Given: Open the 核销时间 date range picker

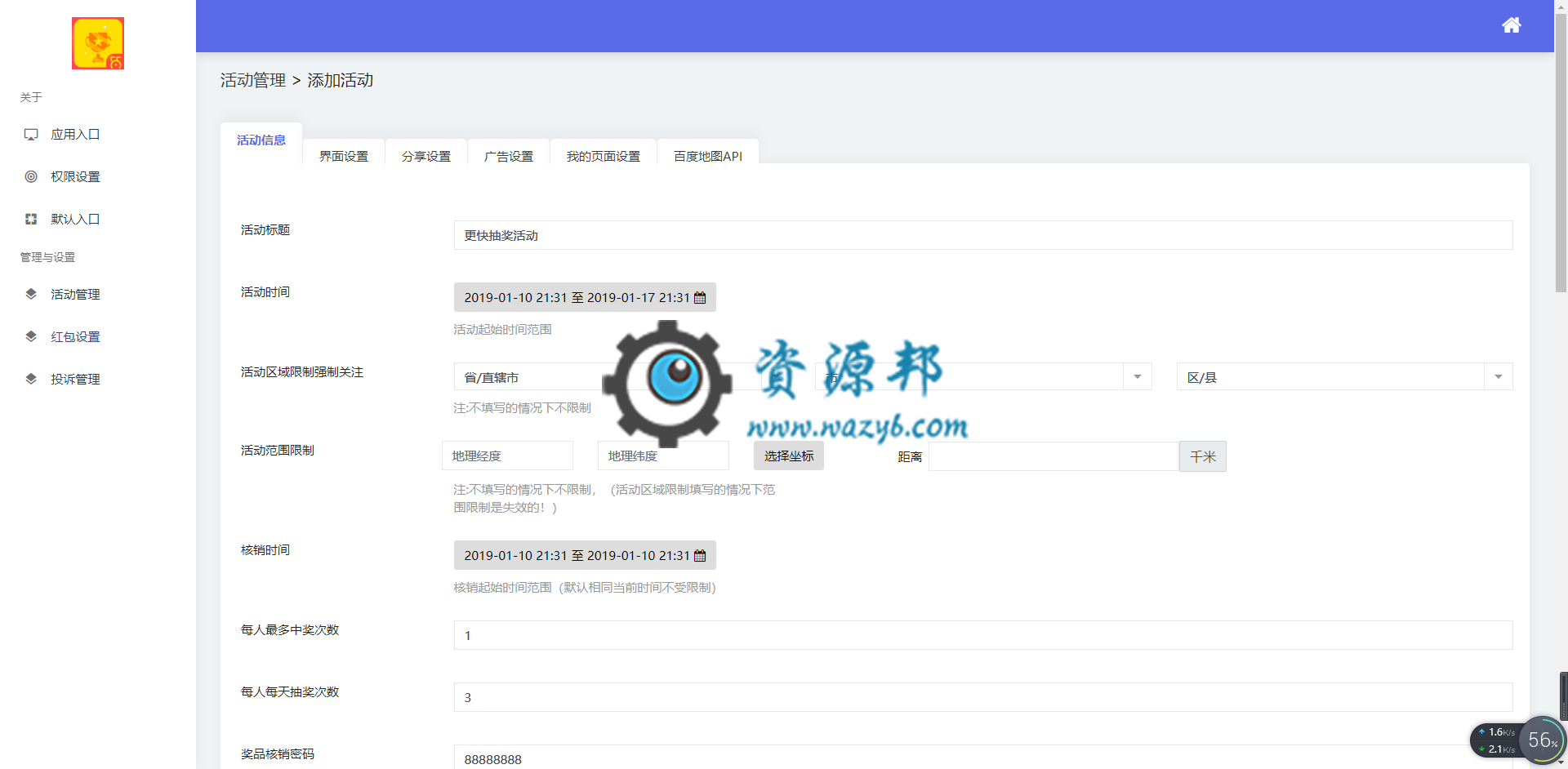Looking at the screenshot, I should pos(585,556).
